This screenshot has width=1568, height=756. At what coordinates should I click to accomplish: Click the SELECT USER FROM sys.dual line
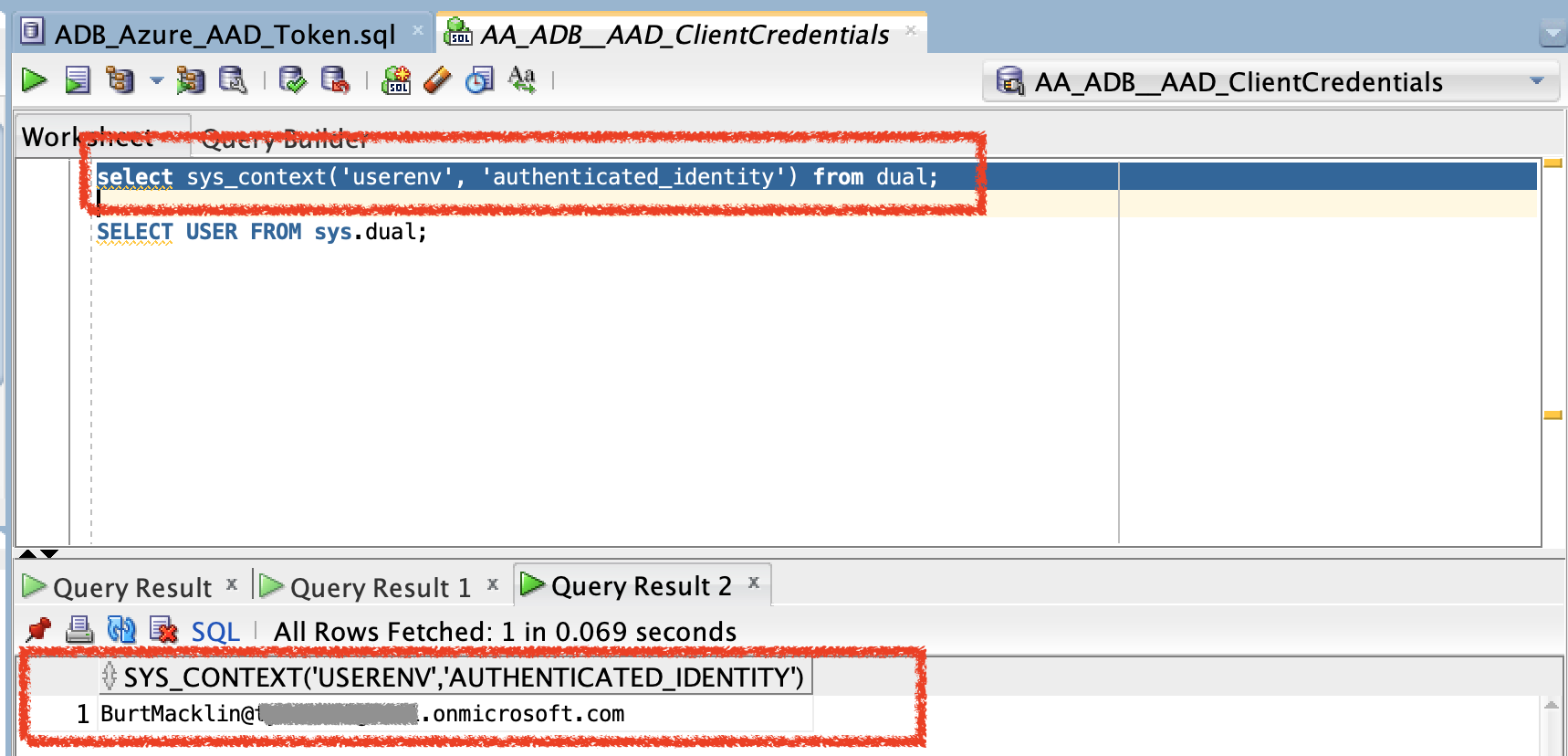(262, 232)
